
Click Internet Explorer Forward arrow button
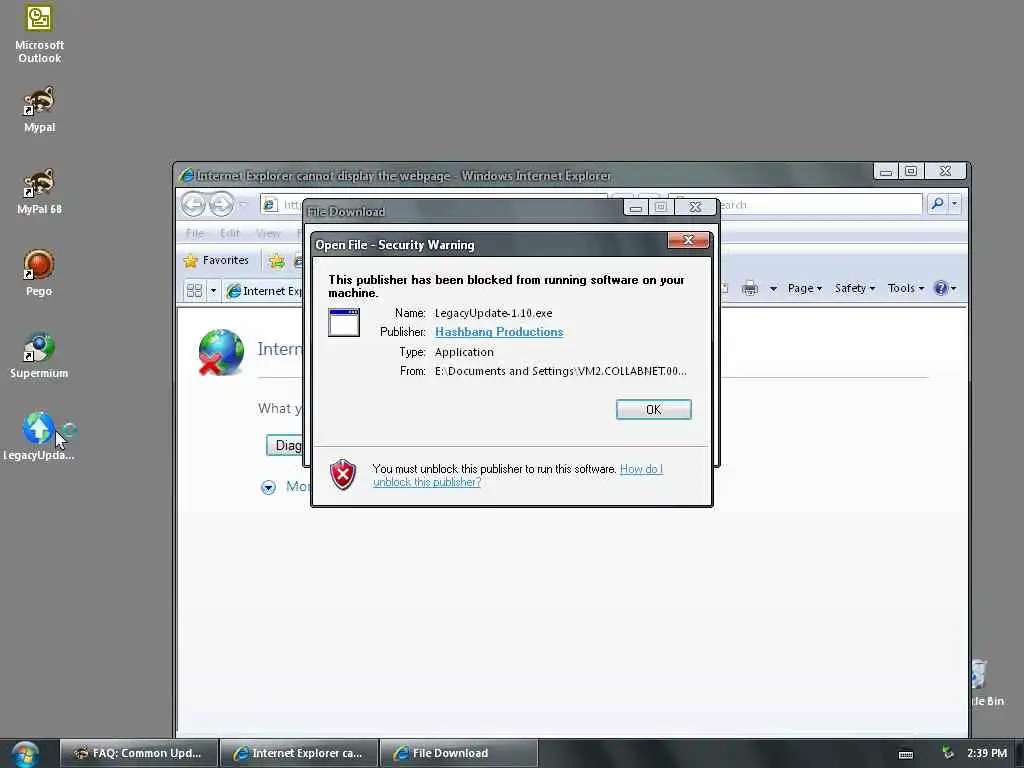tap(221, 204)
